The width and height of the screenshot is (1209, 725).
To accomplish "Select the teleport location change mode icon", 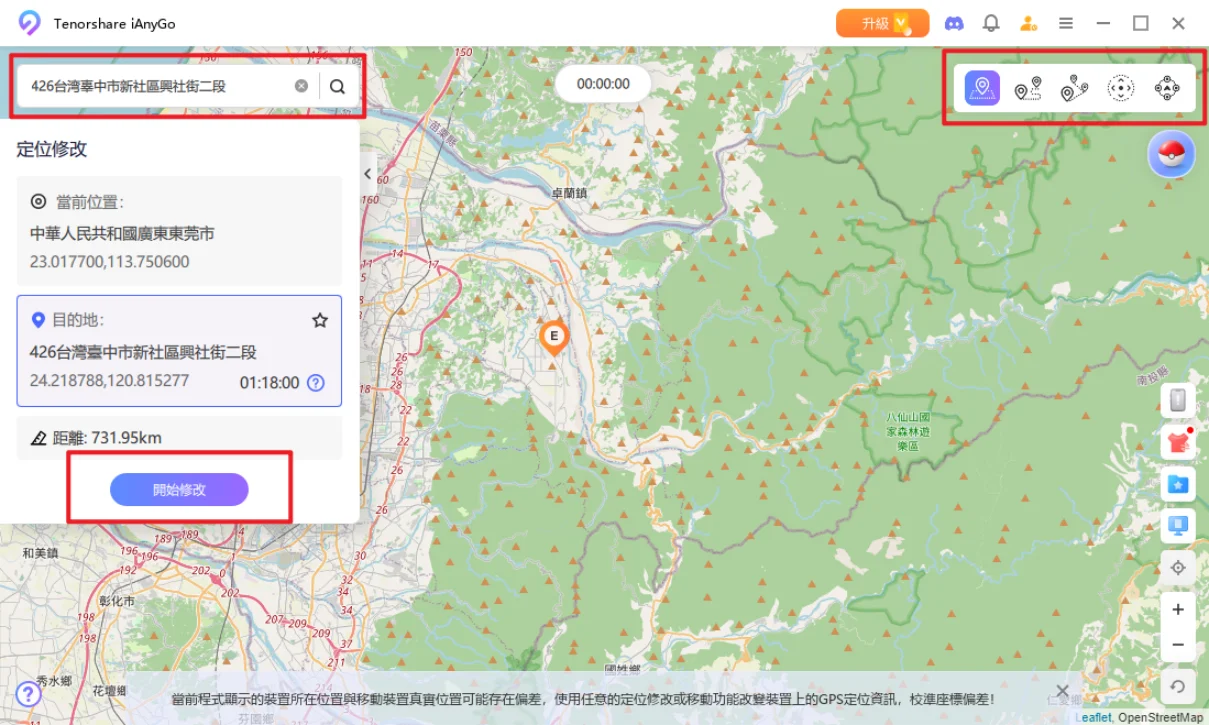I will coord(982,88).
